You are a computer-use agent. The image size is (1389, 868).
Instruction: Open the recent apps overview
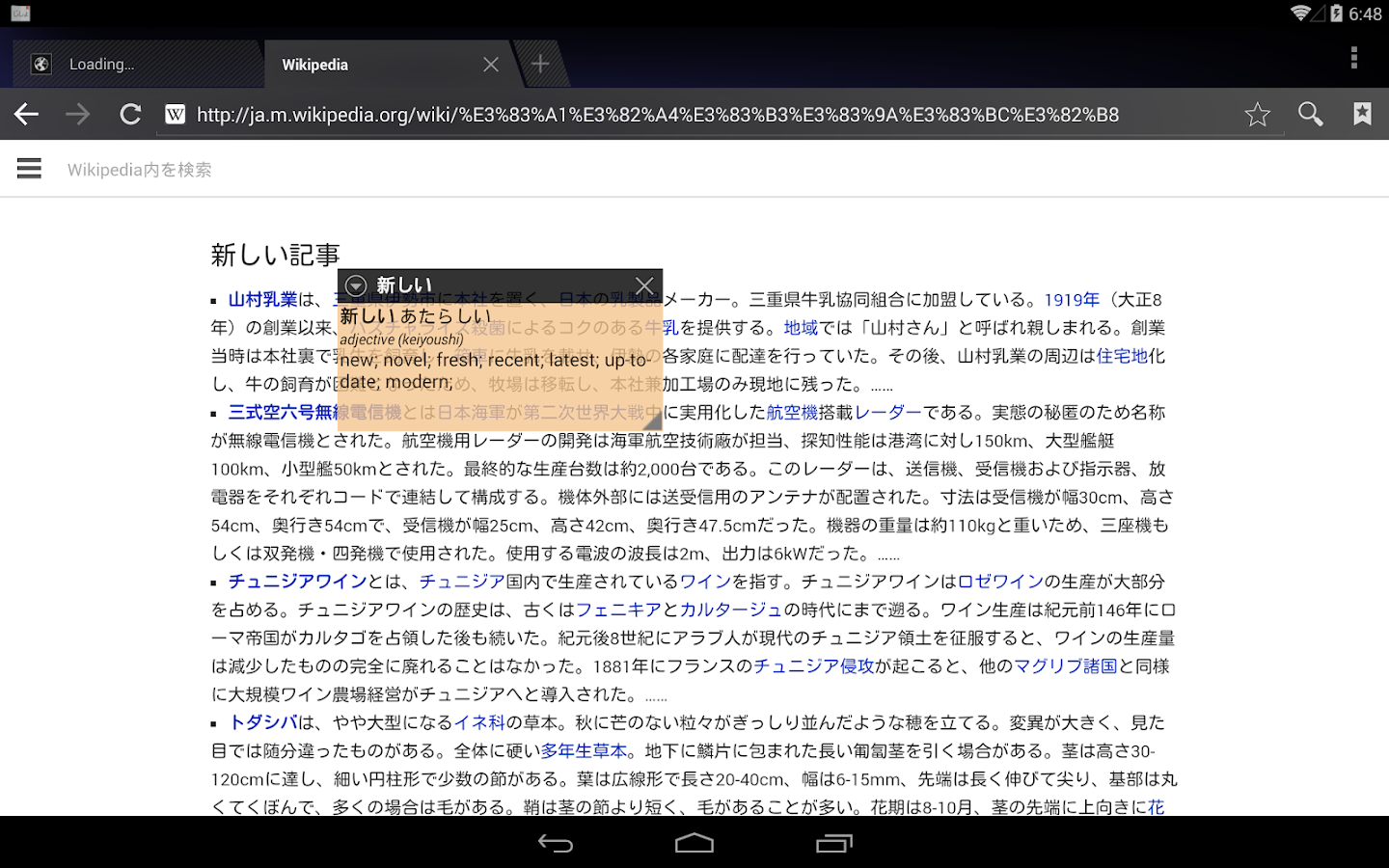coord(832,843)
